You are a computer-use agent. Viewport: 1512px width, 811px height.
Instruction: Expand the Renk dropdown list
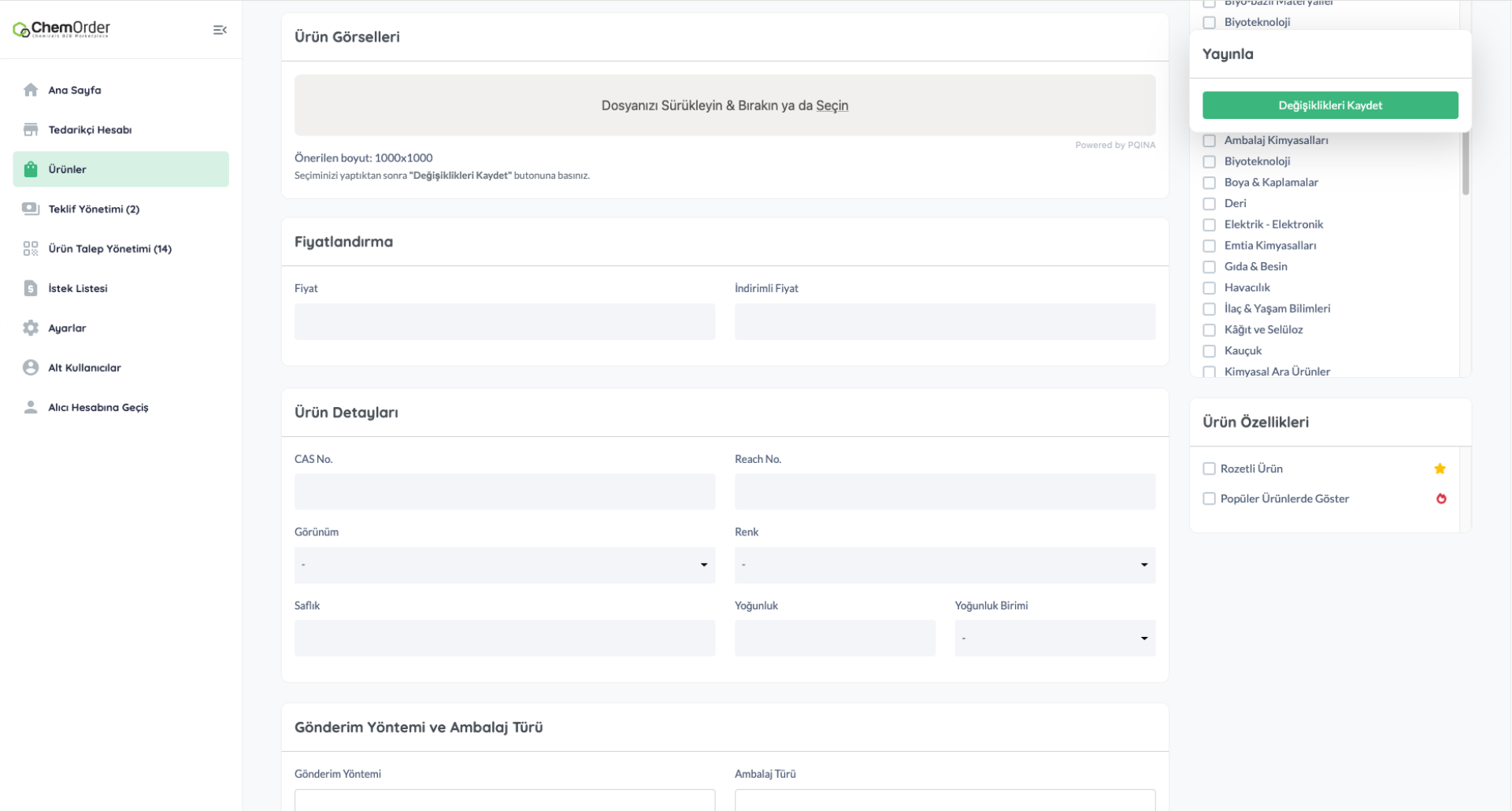(944, 565)
